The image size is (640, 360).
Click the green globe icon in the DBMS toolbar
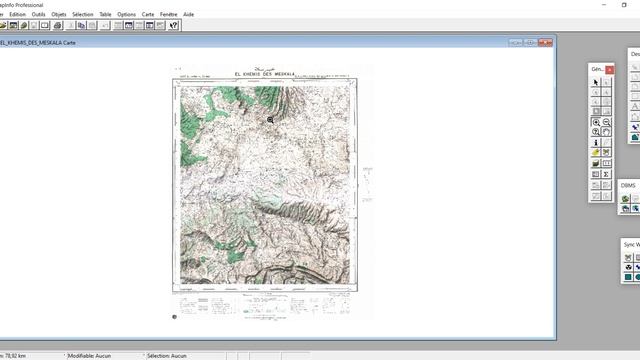pos(625,199)
